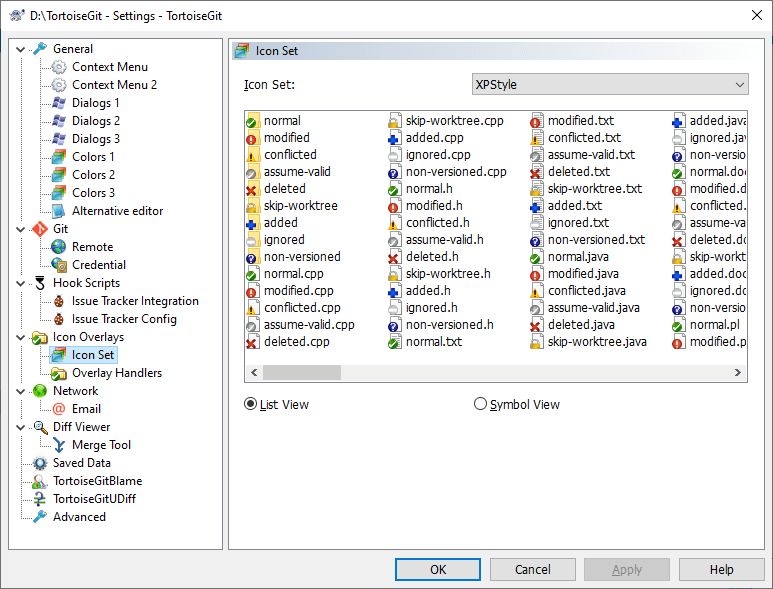Screen dimensions: 773x589
Task: Click the Context Menu 2 gear icon
Action: pos(59,85)
